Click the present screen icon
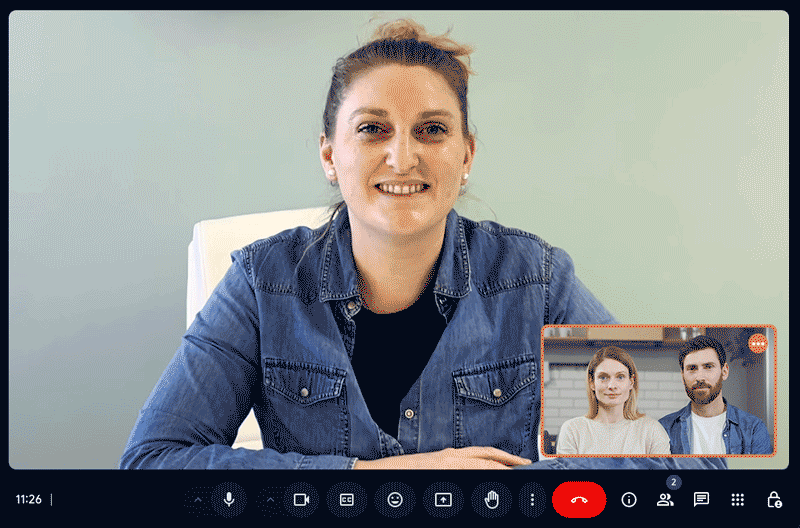 [x=443, y=499]
